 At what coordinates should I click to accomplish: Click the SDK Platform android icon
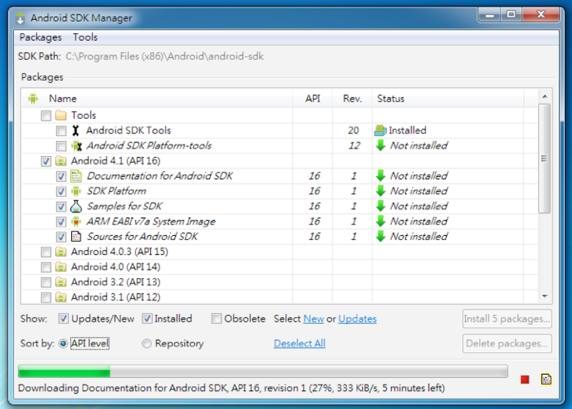pyautogui.click(x=76, y=191)
